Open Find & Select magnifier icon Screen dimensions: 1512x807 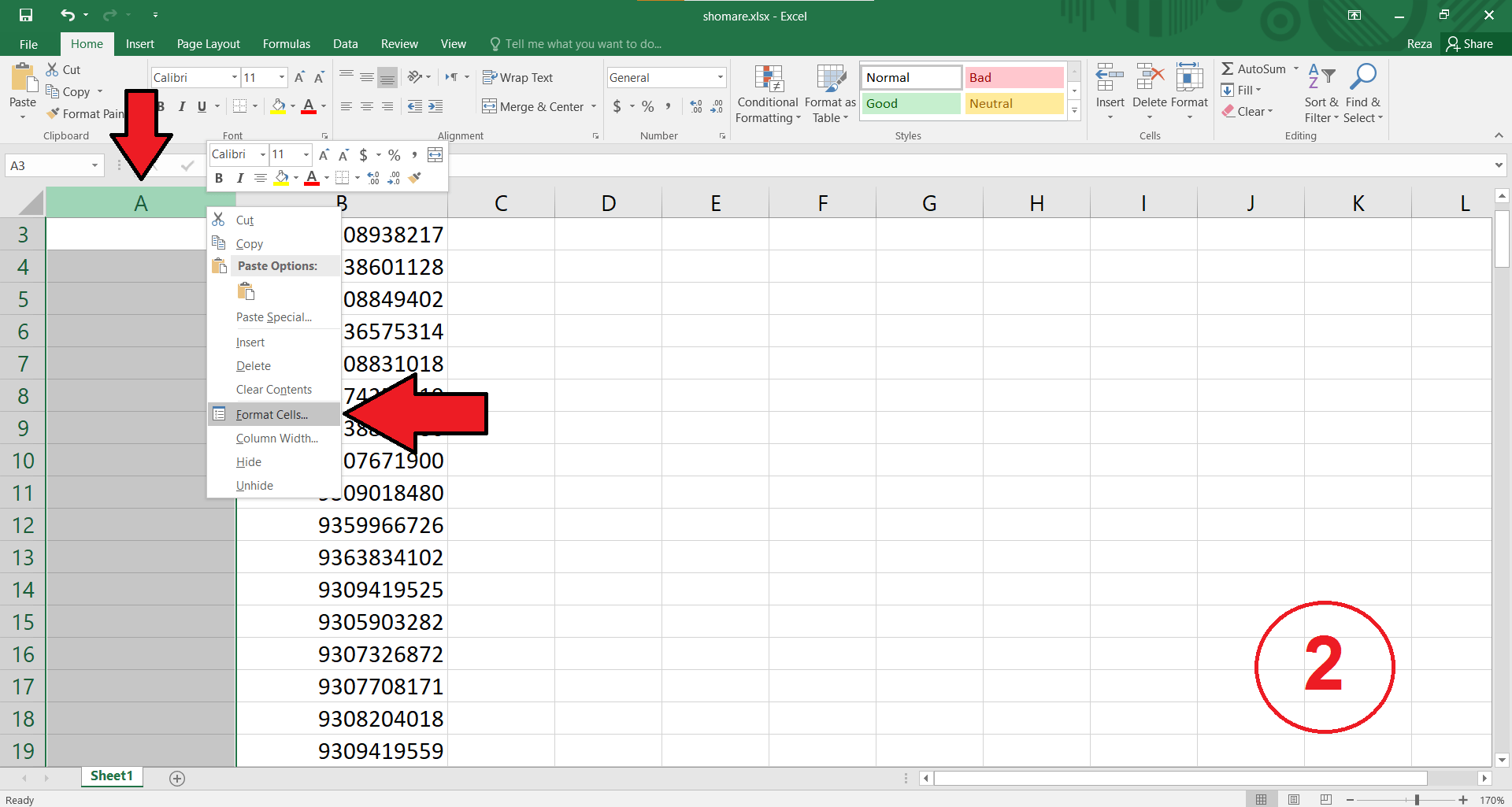tap(1362, 78)
